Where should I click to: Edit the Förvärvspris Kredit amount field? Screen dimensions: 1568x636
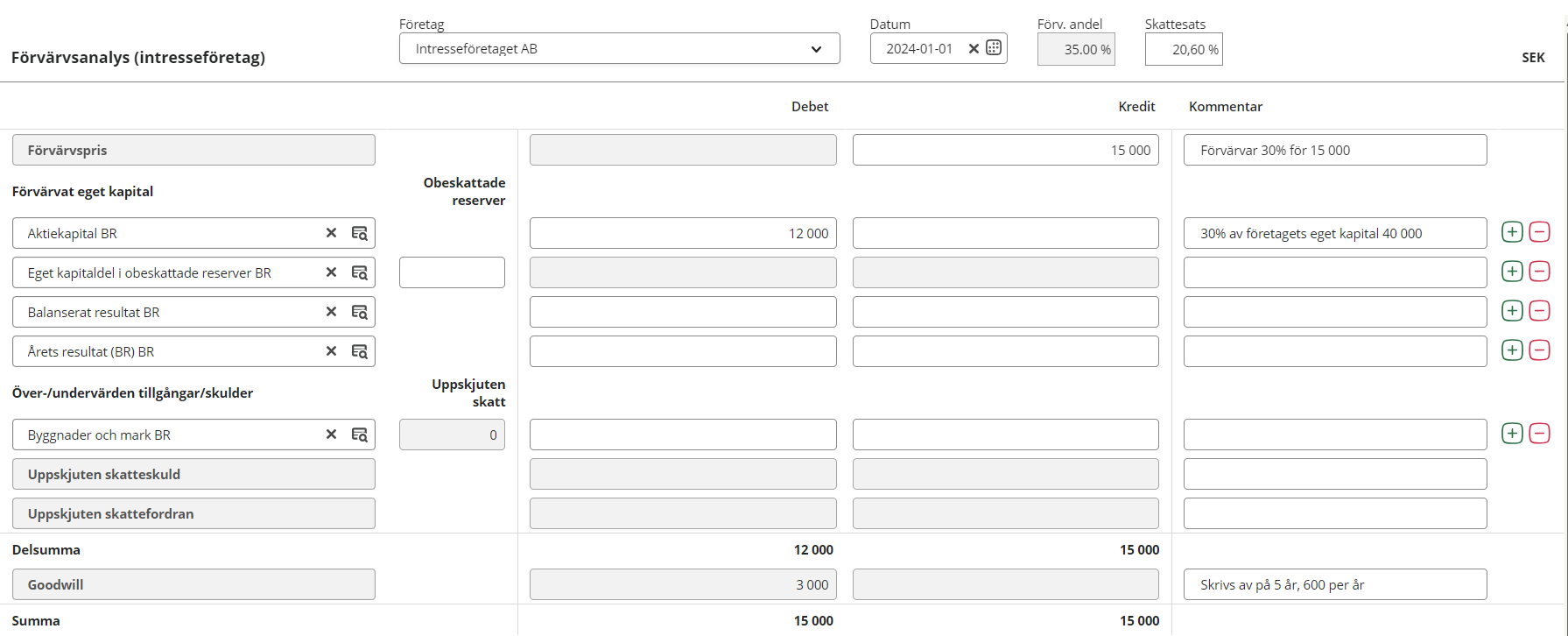[1005, 150]
